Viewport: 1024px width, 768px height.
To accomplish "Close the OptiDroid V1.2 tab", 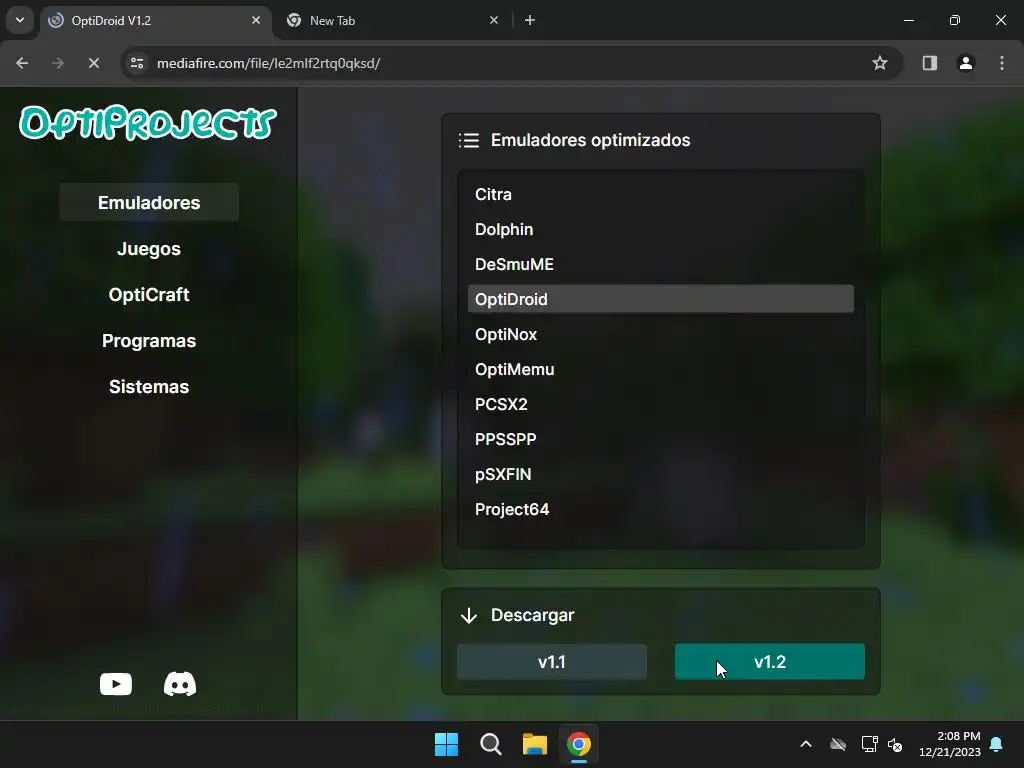I will [x=256, y=20].
